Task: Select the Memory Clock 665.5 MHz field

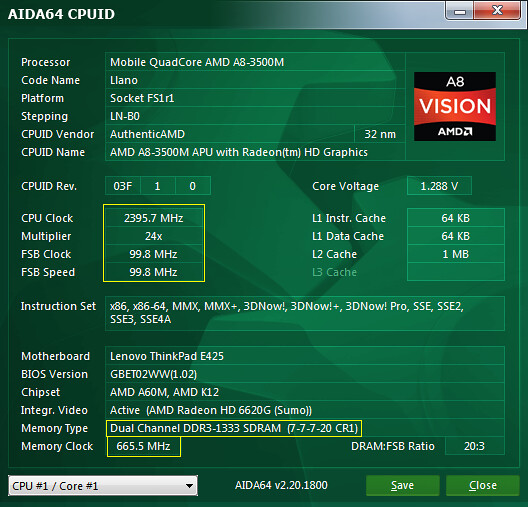Action: click(144, 446)
